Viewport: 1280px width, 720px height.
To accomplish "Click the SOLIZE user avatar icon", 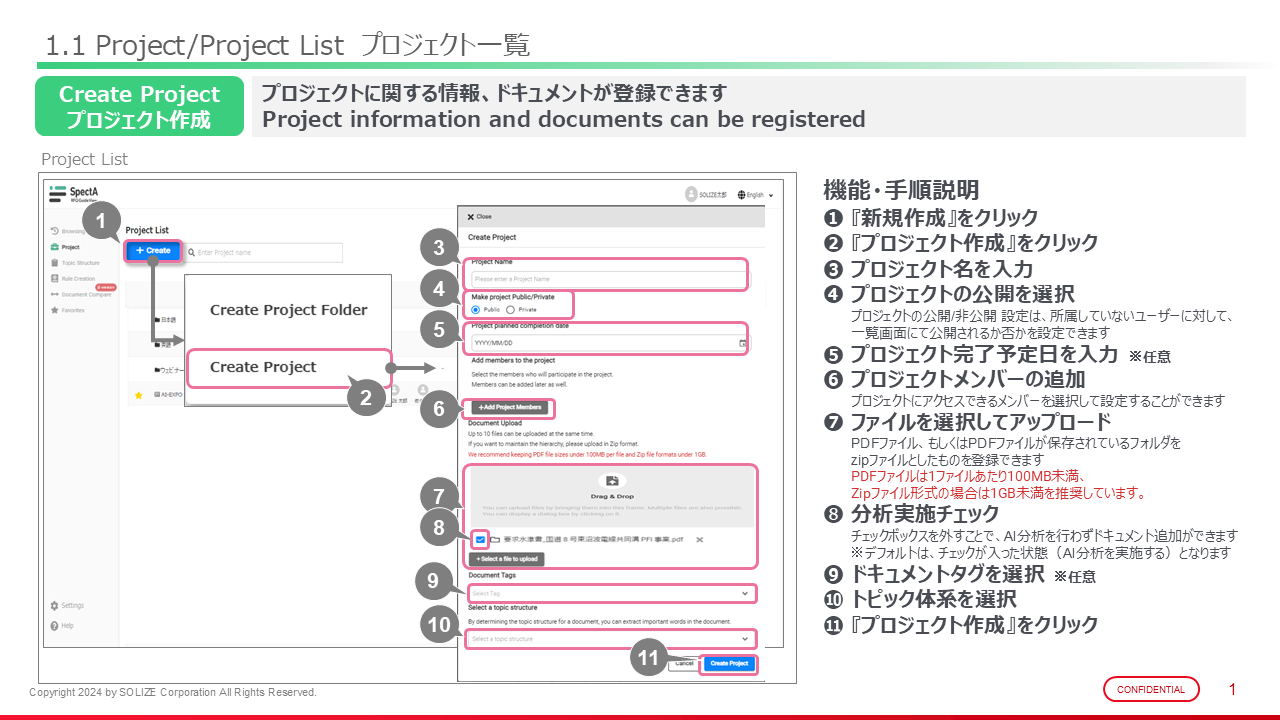I will click(691, 194).
